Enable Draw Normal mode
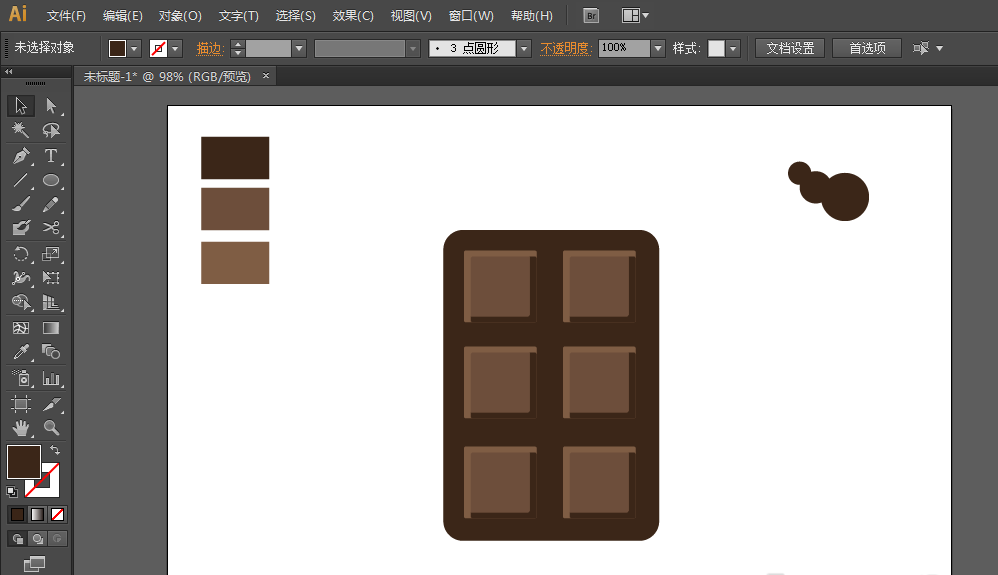The height and width of the screenshot is (575, 998). 18,539
